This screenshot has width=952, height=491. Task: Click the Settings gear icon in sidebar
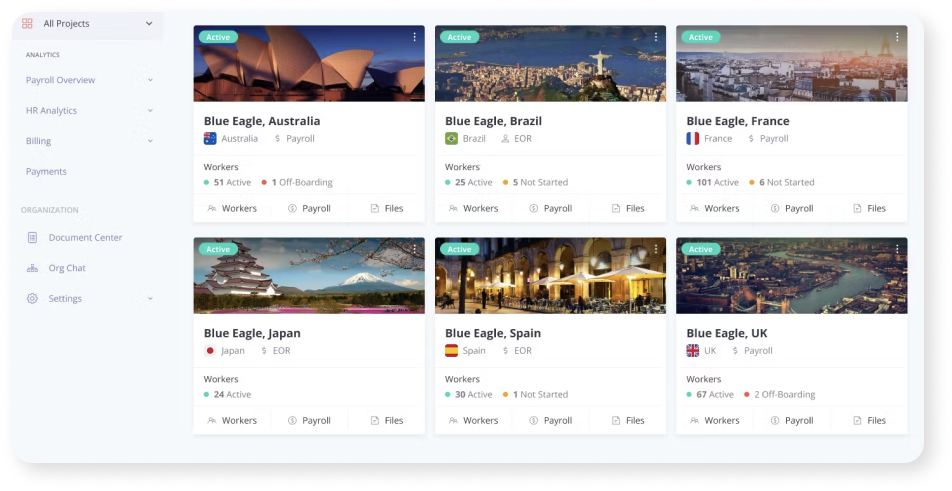(32, 299)
